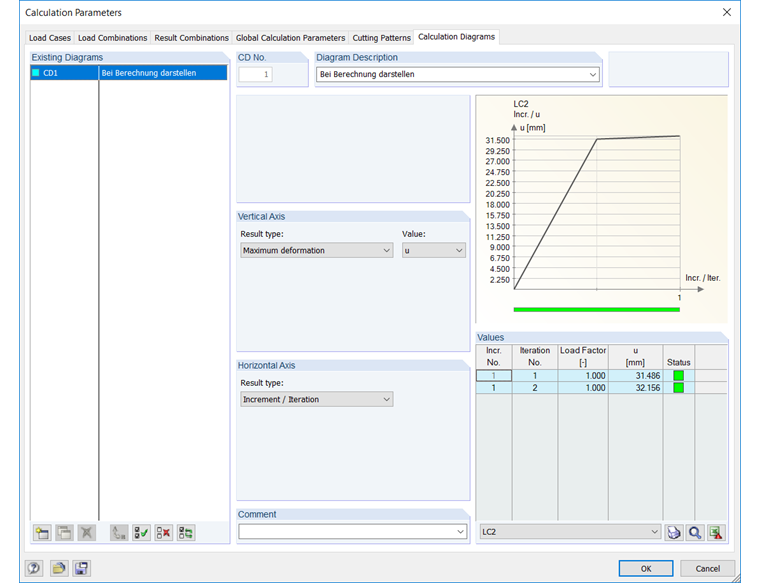Select the Calculation Diagrams tab
Screen dimensions: 760x583
pos(457,37)
